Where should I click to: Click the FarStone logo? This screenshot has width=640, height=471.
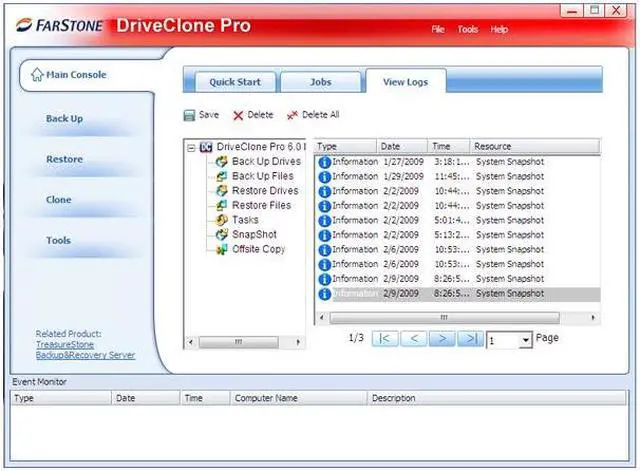[x=60, y=25]
